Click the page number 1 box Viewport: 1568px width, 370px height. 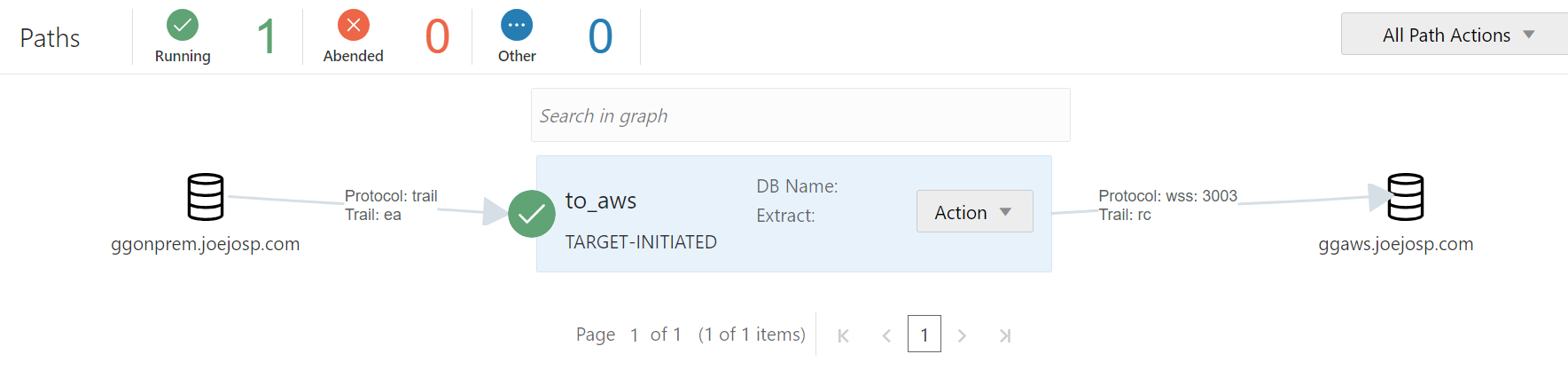pyautogui.click(x=924, y=335)
